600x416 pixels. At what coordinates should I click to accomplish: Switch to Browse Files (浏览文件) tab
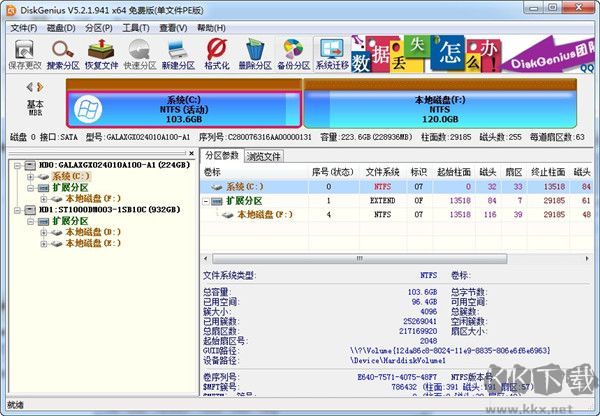tap(264, 156)
